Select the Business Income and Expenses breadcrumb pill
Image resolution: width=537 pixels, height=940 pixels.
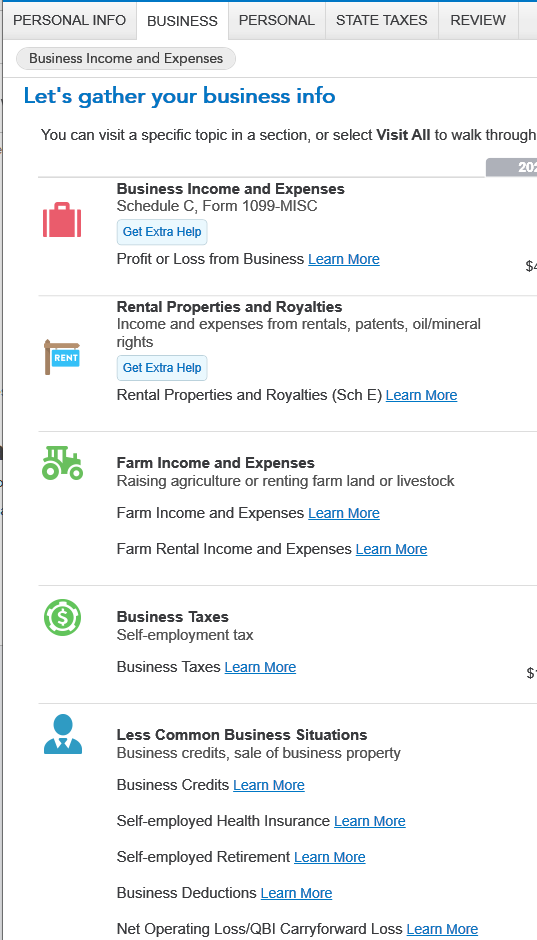[126, 59]
